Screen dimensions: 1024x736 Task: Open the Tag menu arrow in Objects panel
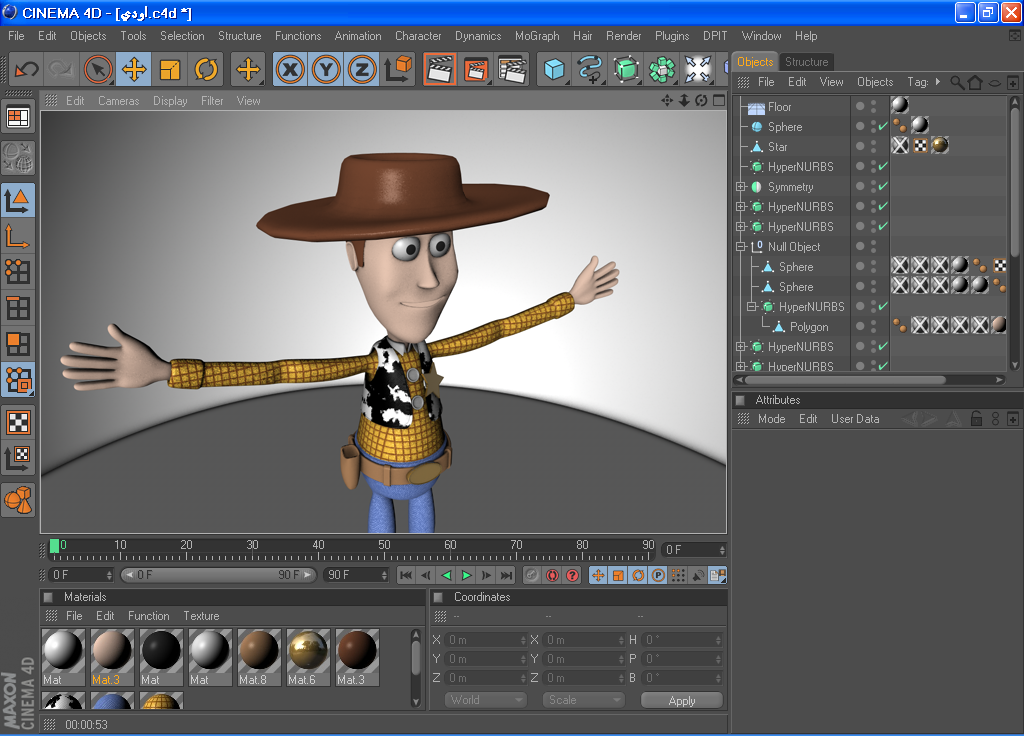point(938,82)
